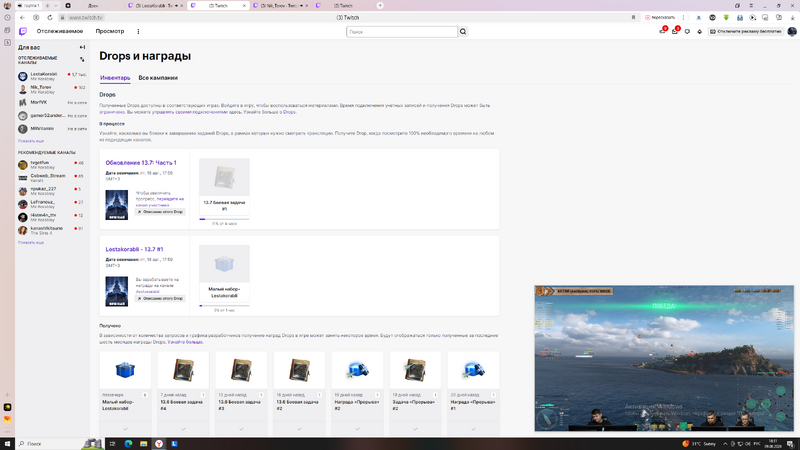Collapse the Для вас sidebar
Viewport: 800px width, 450px height.
tap(82, 47)
